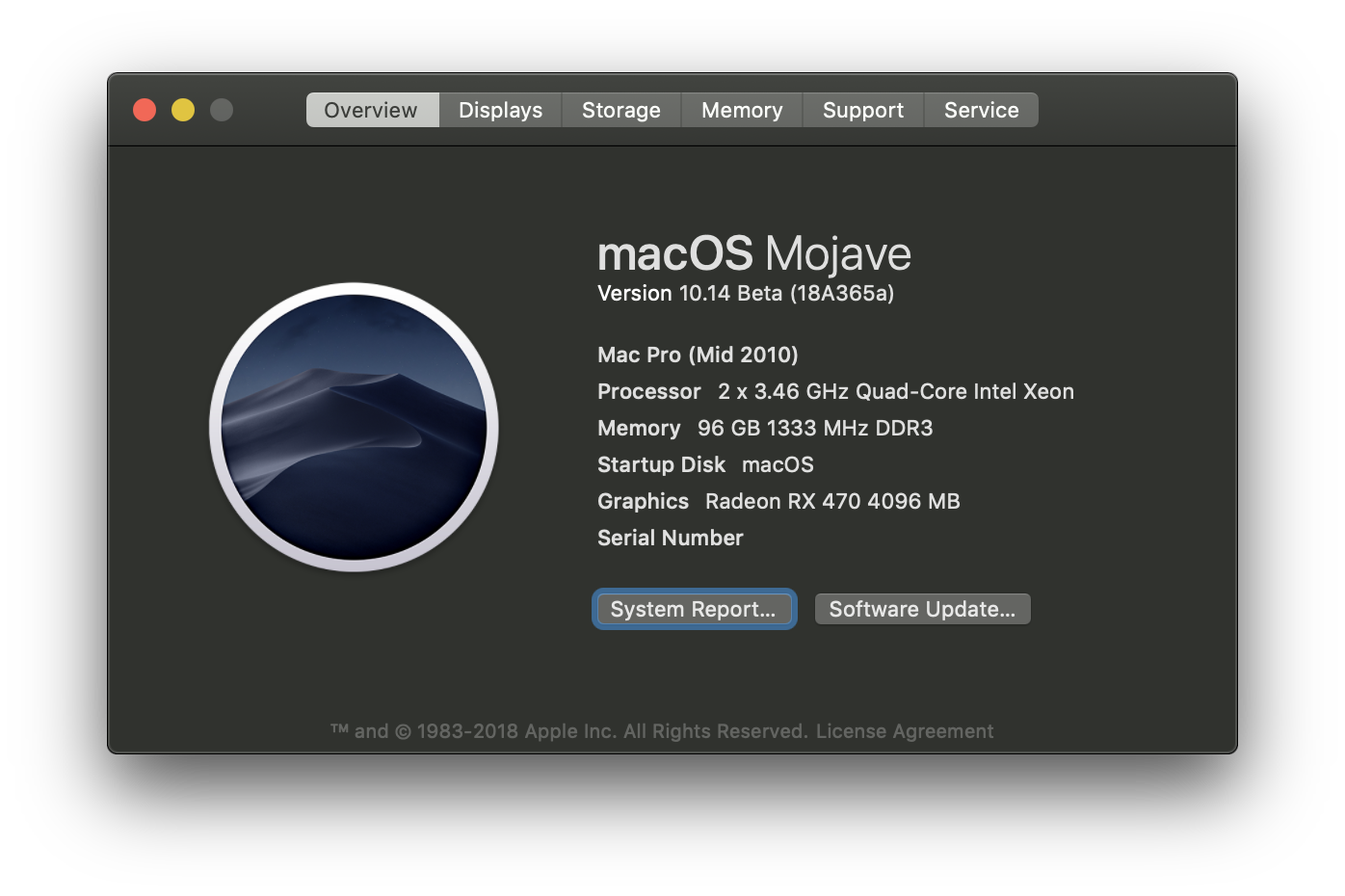Click the macOS Mojave title heading

click(x=754, y=254)
